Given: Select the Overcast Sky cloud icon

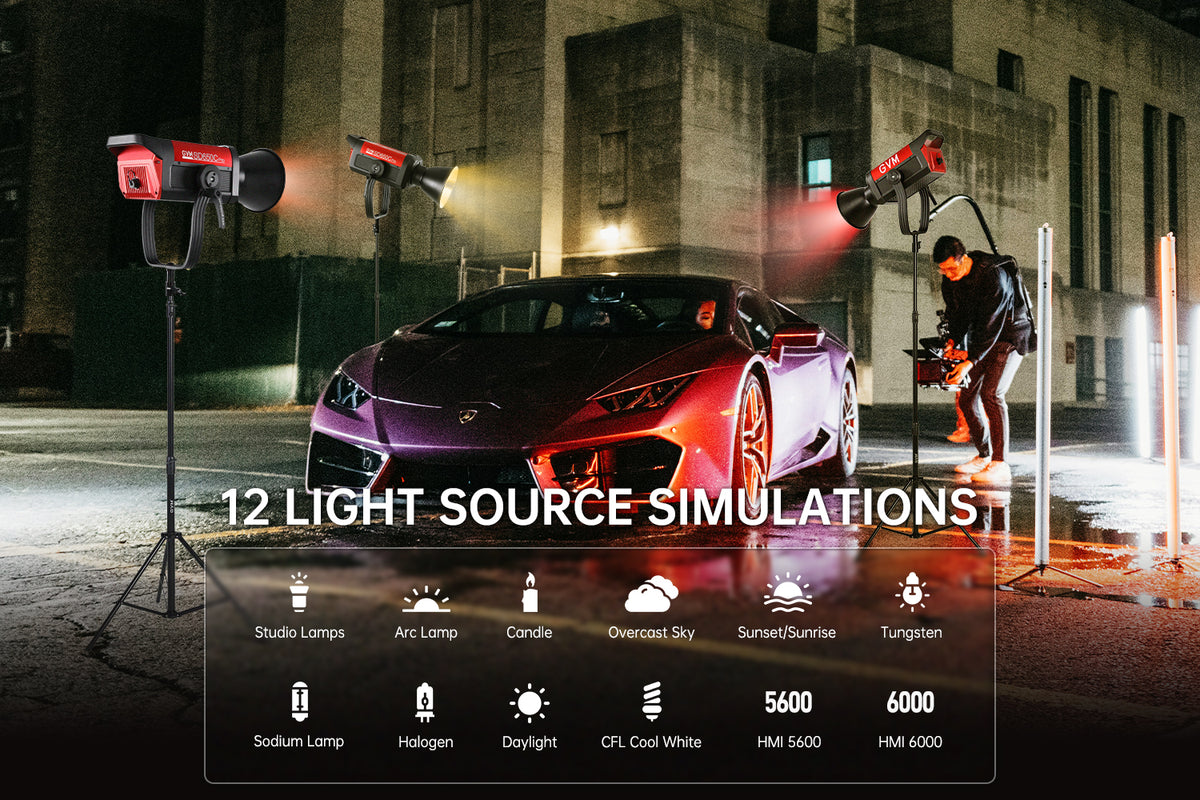Looking at the screenshot, I should click(651, 594).
